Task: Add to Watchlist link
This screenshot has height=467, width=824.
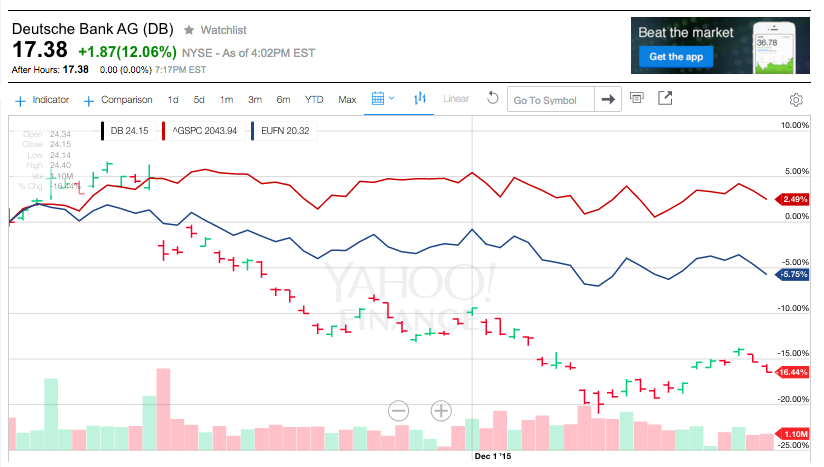Action: point(223,30)
